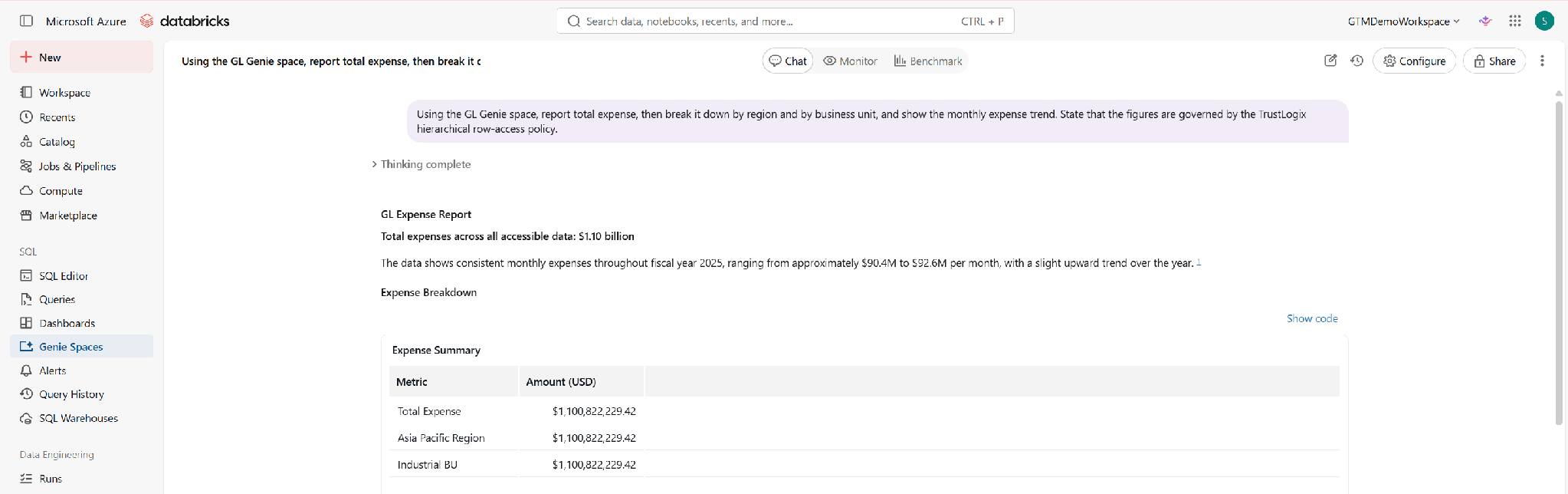Open Runs in the sidebar
This screenshot has height=494, width=1568.
tap(82, 479)
